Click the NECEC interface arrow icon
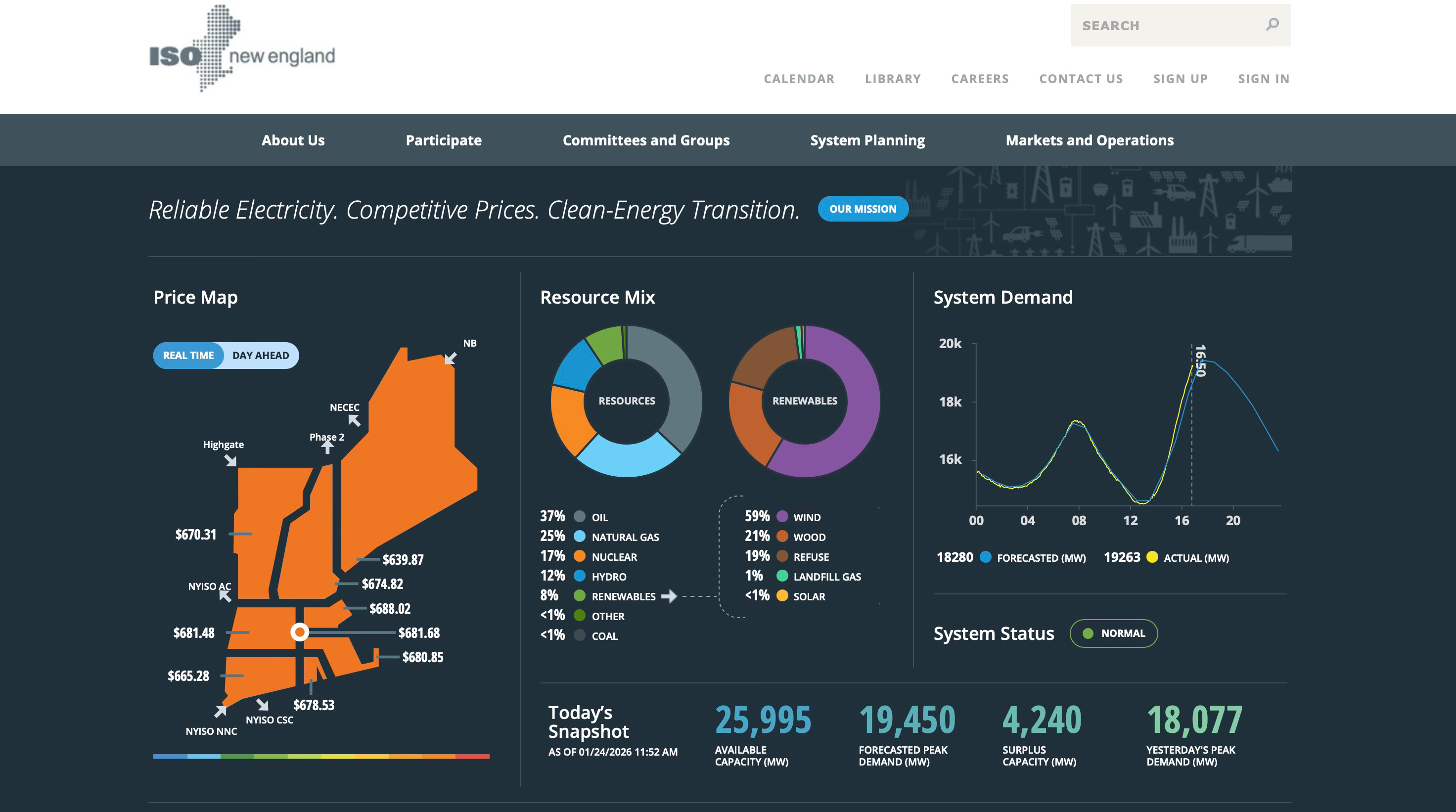Viewport: 1456px width, 812px height. pyautogui.click(x=355, y=420)
